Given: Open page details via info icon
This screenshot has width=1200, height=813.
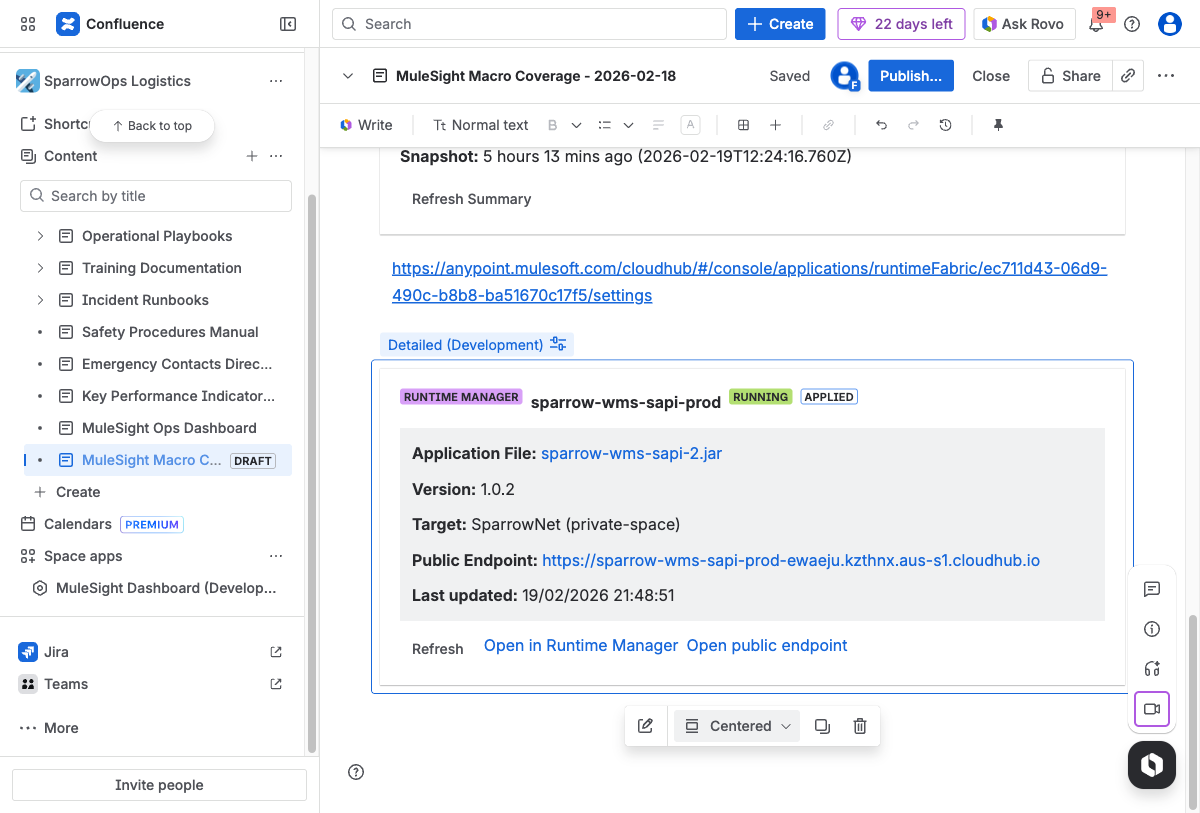Looking at the screenshot, I should point(1151,629).
